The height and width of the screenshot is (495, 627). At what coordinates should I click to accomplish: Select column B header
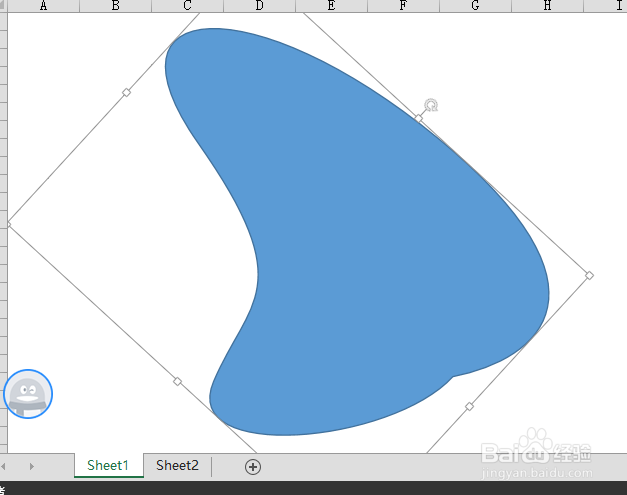pos(116,6)
